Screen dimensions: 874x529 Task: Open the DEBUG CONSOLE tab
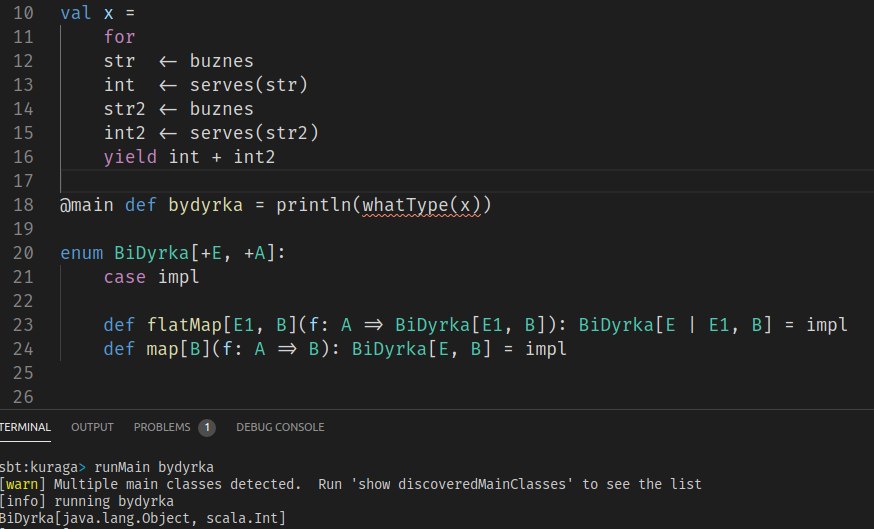pos(280,427)
